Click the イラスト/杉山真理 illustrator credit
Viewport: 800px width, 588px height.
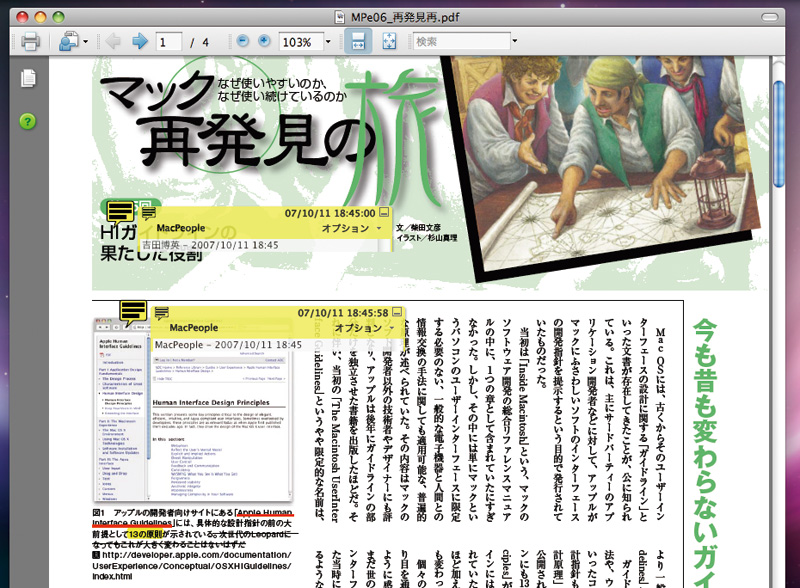(427, 238)
